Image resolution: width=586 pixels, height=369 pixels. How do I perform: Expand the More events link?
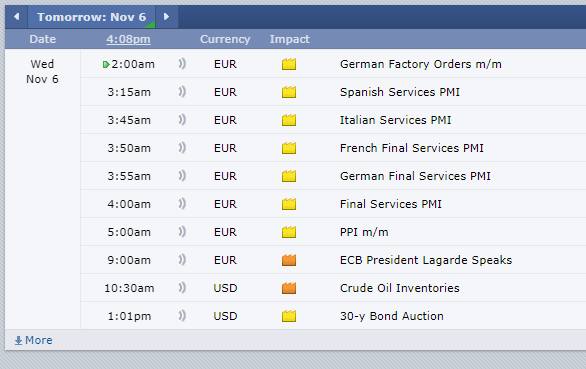[x=33, y=340]
